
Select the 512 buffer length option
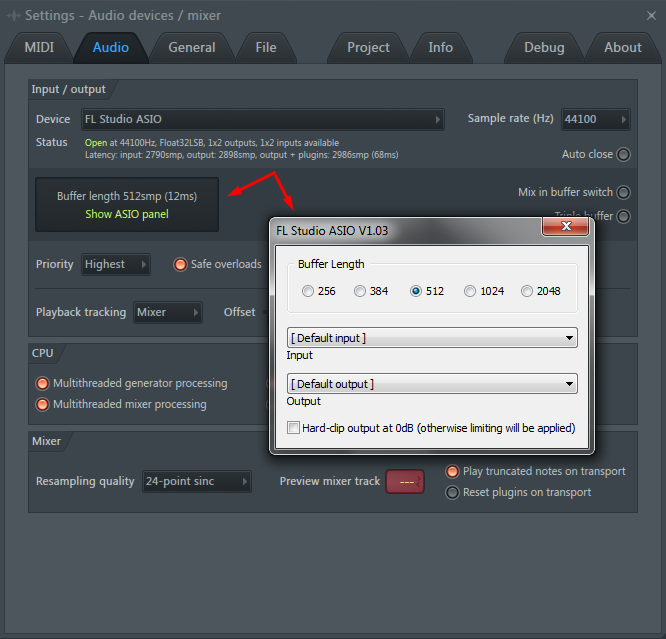click(x=416, y=291)
